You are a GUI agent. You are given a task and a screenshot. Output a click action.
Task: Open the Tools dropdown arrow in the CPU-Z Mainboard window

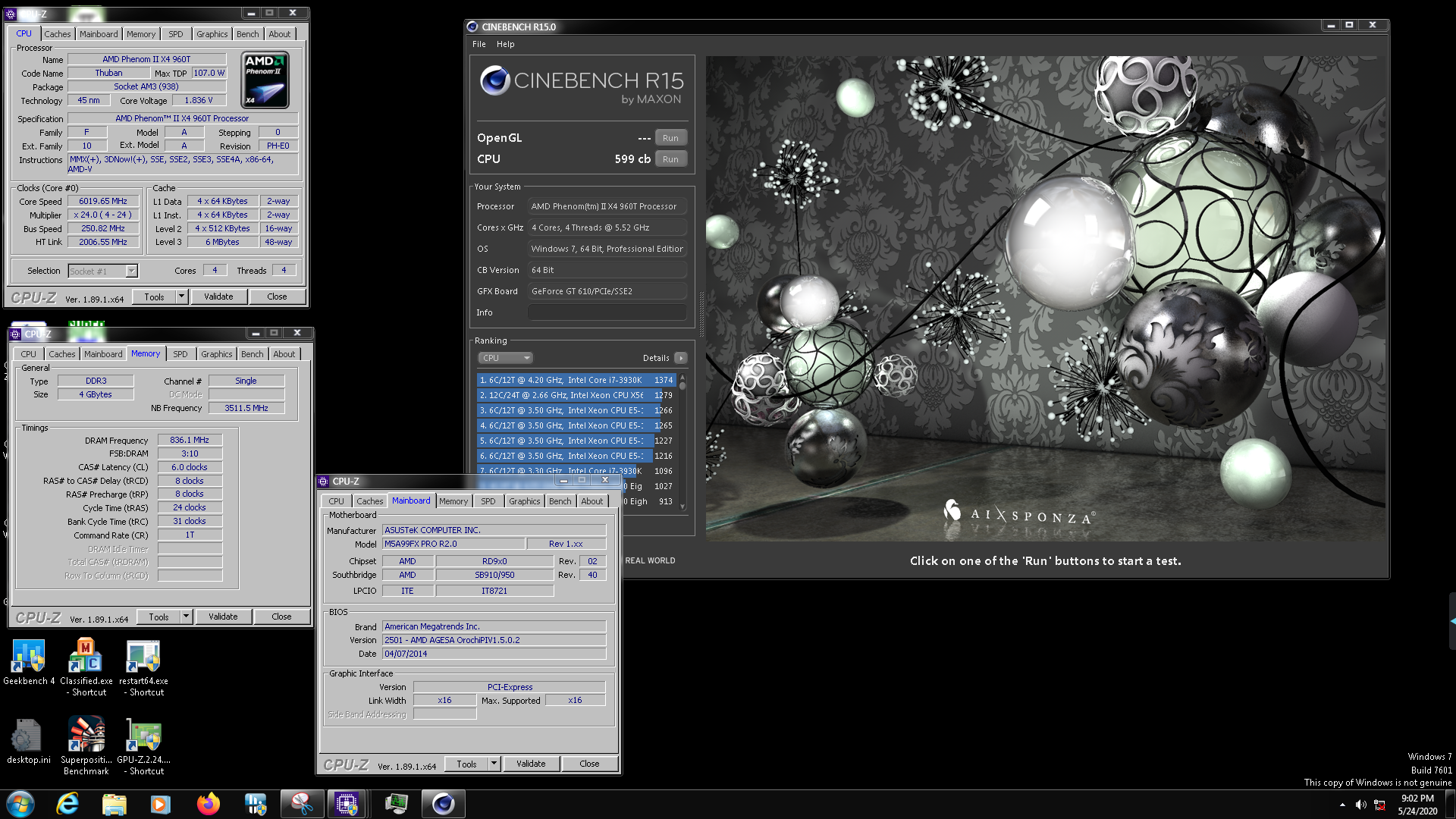tap(494, 764)
